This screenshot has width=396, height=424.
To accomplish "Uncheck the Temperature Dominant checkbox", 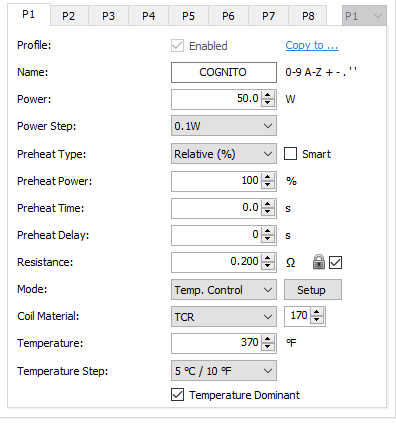I will [x=177, y=395].
